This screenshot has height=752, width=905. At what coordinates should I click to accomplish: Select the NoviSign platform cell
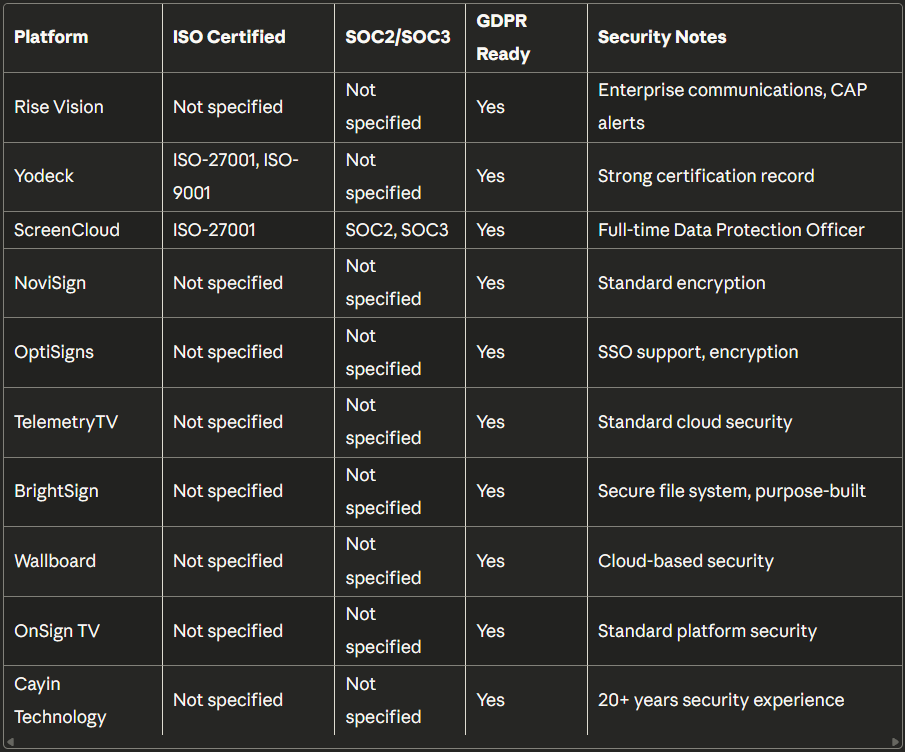click(x=50, y=283)
